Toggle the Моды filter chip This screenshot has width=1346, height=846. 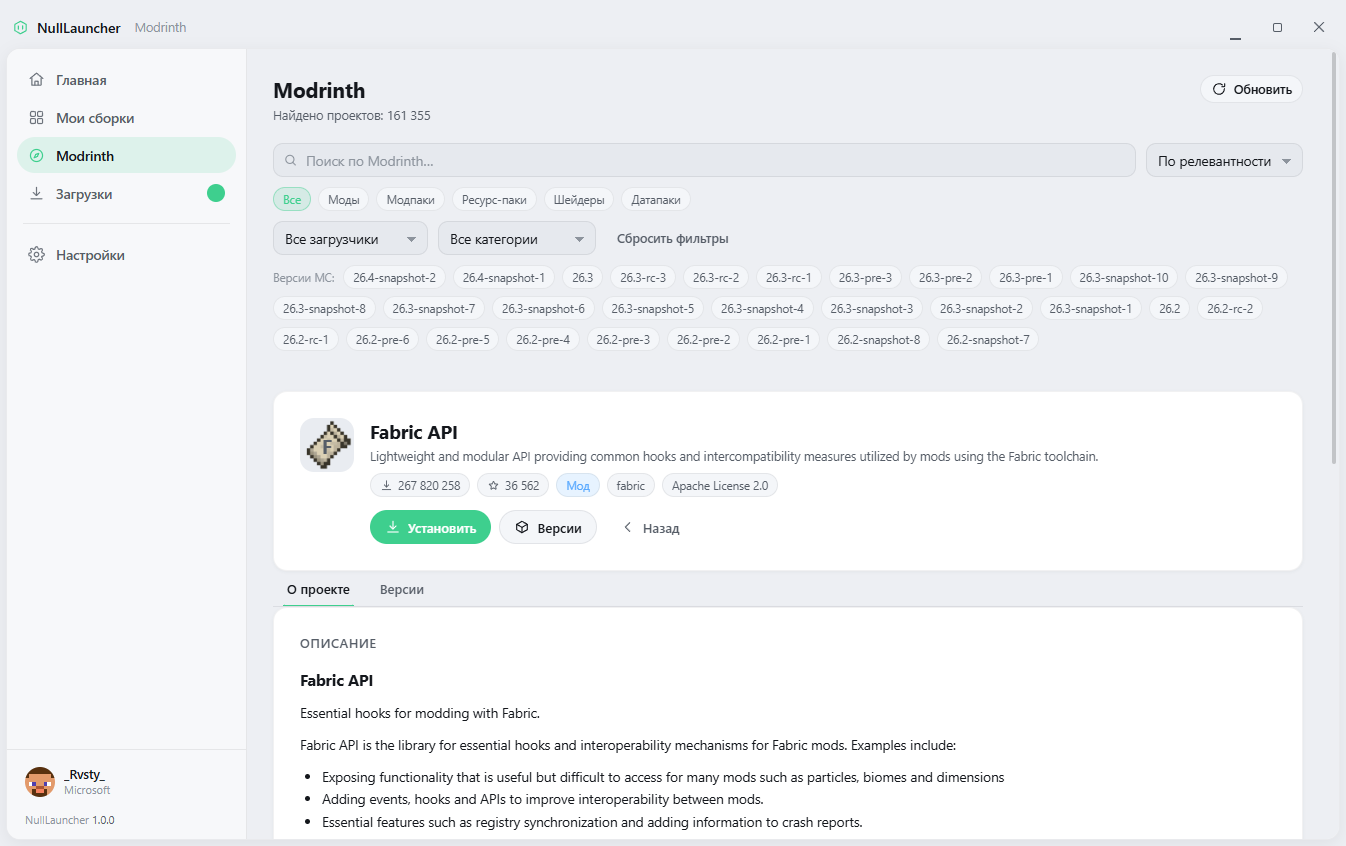click(344, 200)
